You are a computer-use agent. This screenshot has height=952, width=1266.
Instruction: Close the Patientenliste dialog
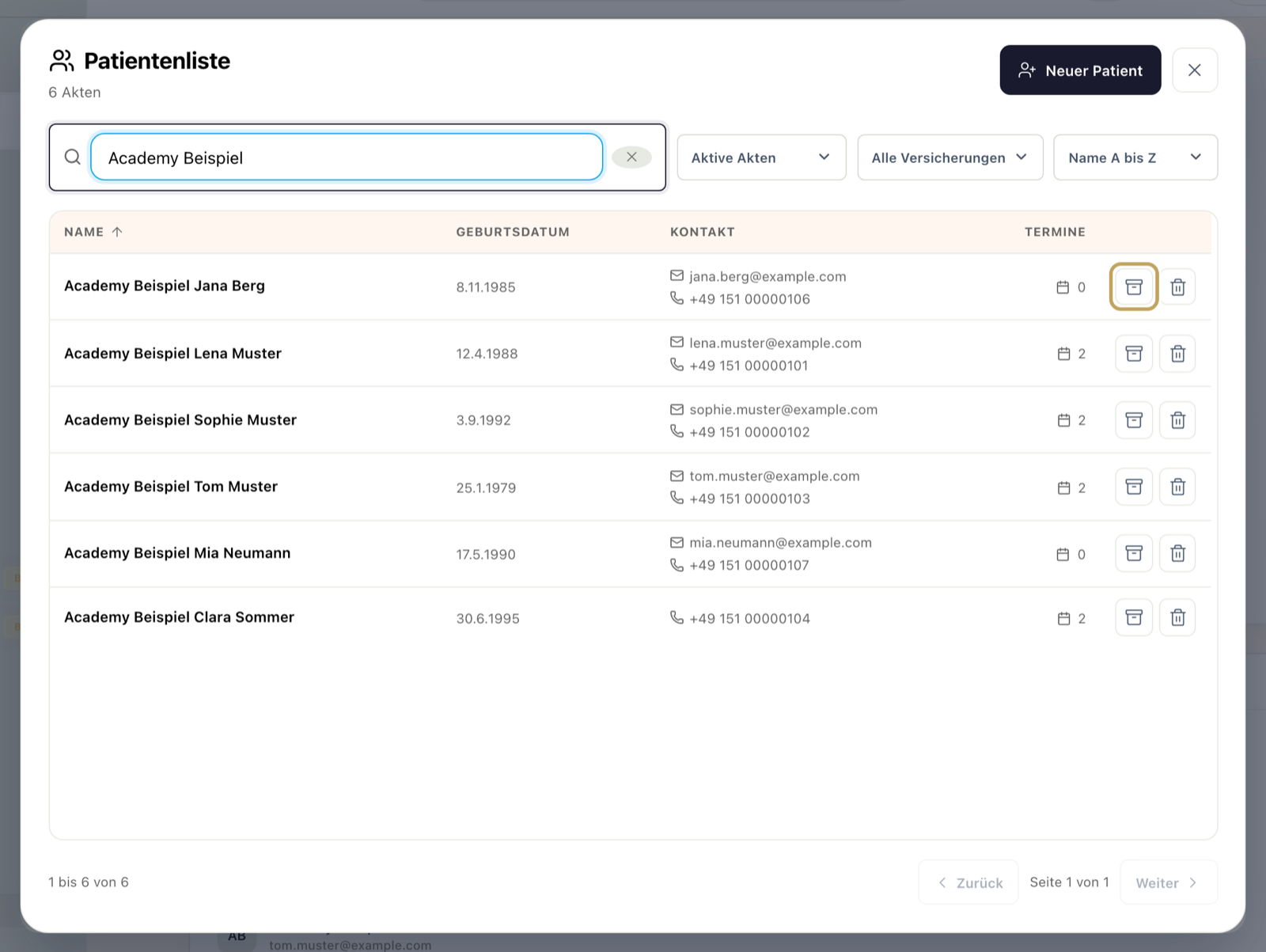[1195, 70]
